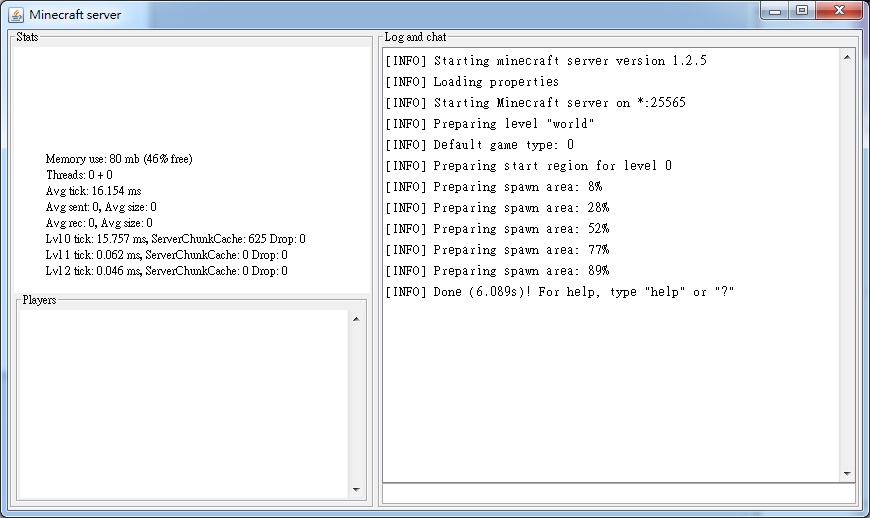
Task: Focus the server command input field
Action: tap(618, 493)
